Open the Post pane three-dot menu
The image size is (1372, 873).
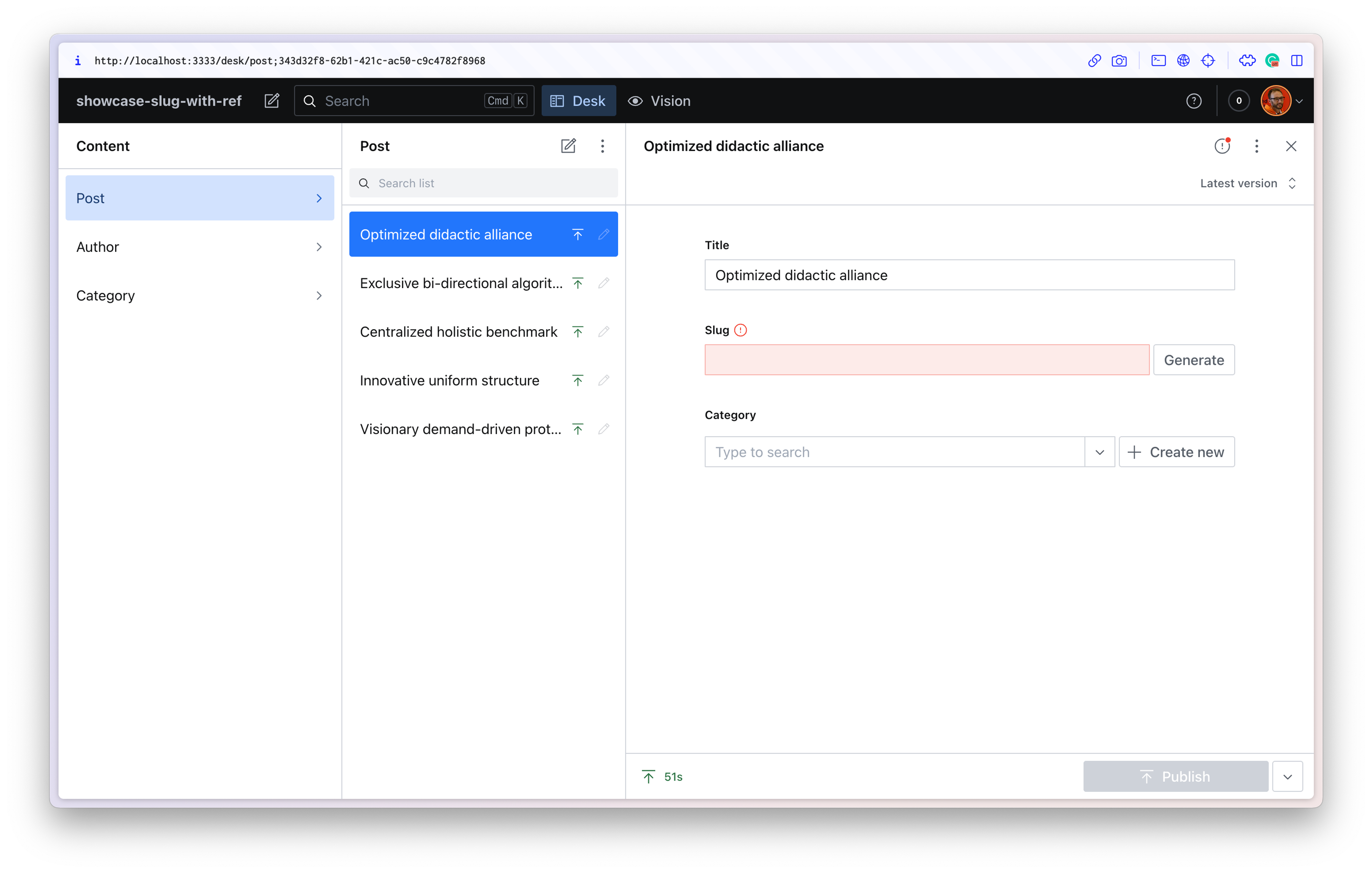pos(602,146)
